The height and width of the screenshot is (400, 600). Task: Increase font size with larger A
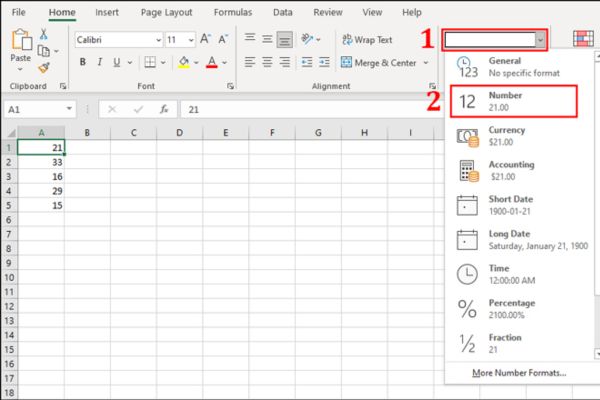pyautogui.click(x=205, y=39)
